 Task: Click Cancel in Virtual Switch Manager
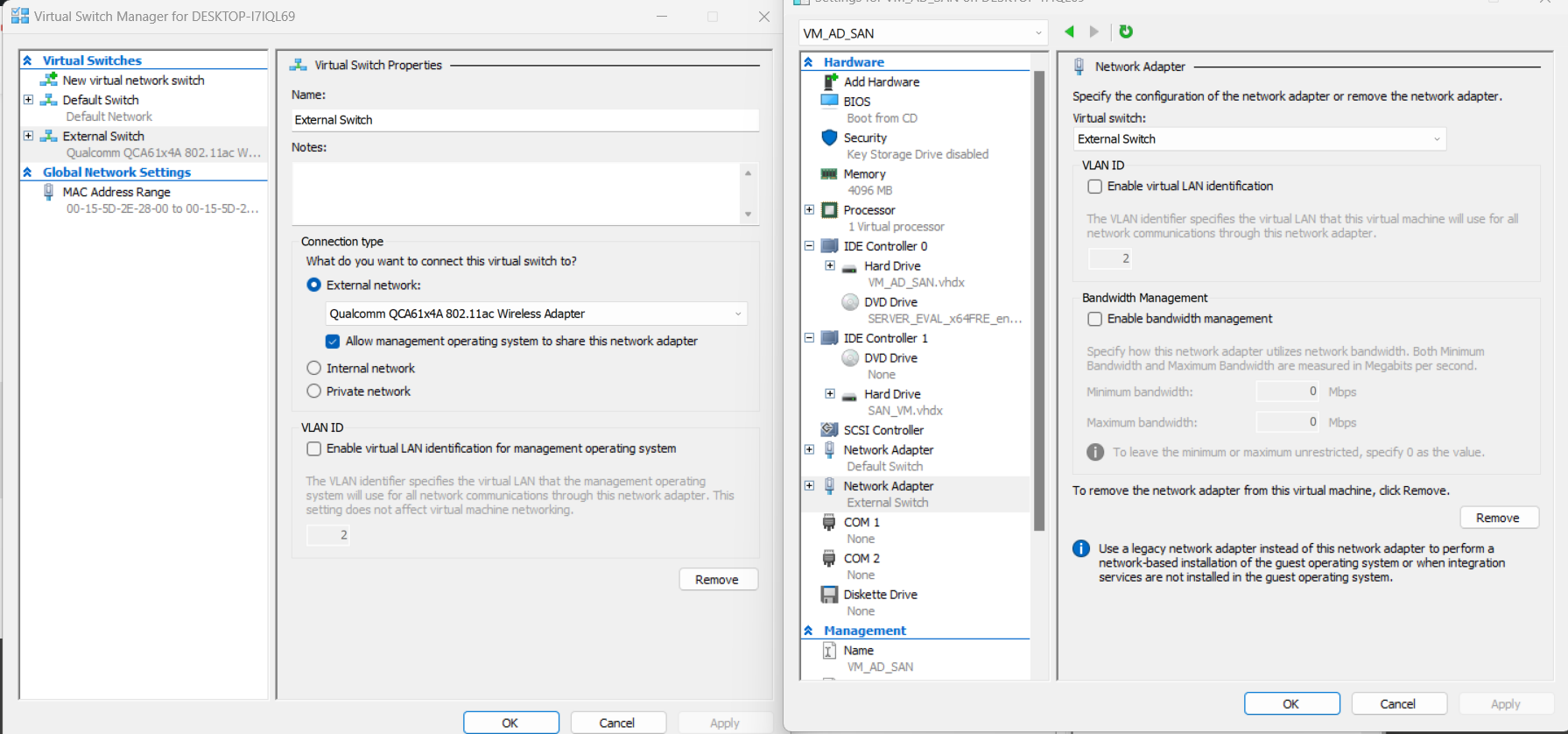click(618, 723)
